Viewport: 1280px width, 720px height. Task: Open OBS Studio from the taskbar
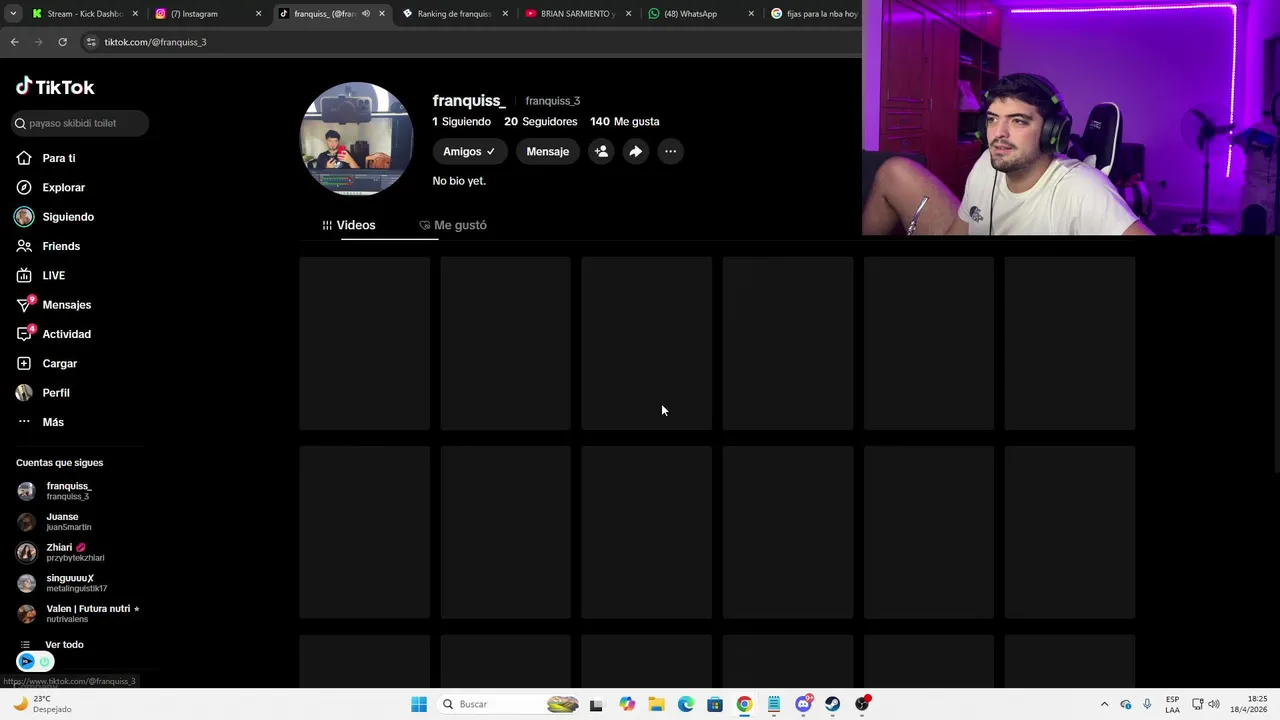(862, 704)
